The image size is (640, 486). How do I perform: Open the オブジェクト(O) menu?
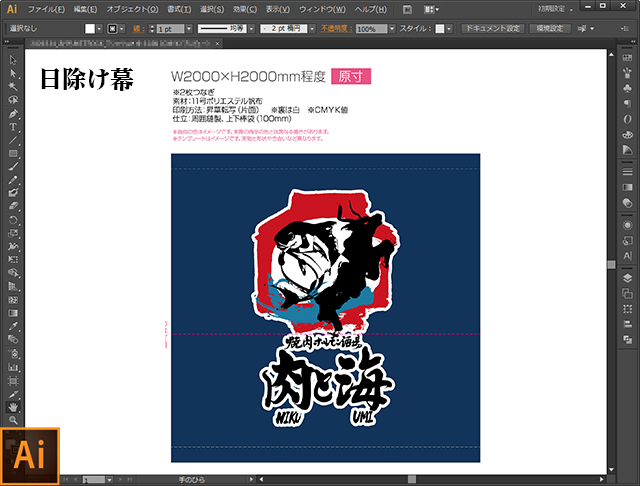pos(132,9)
